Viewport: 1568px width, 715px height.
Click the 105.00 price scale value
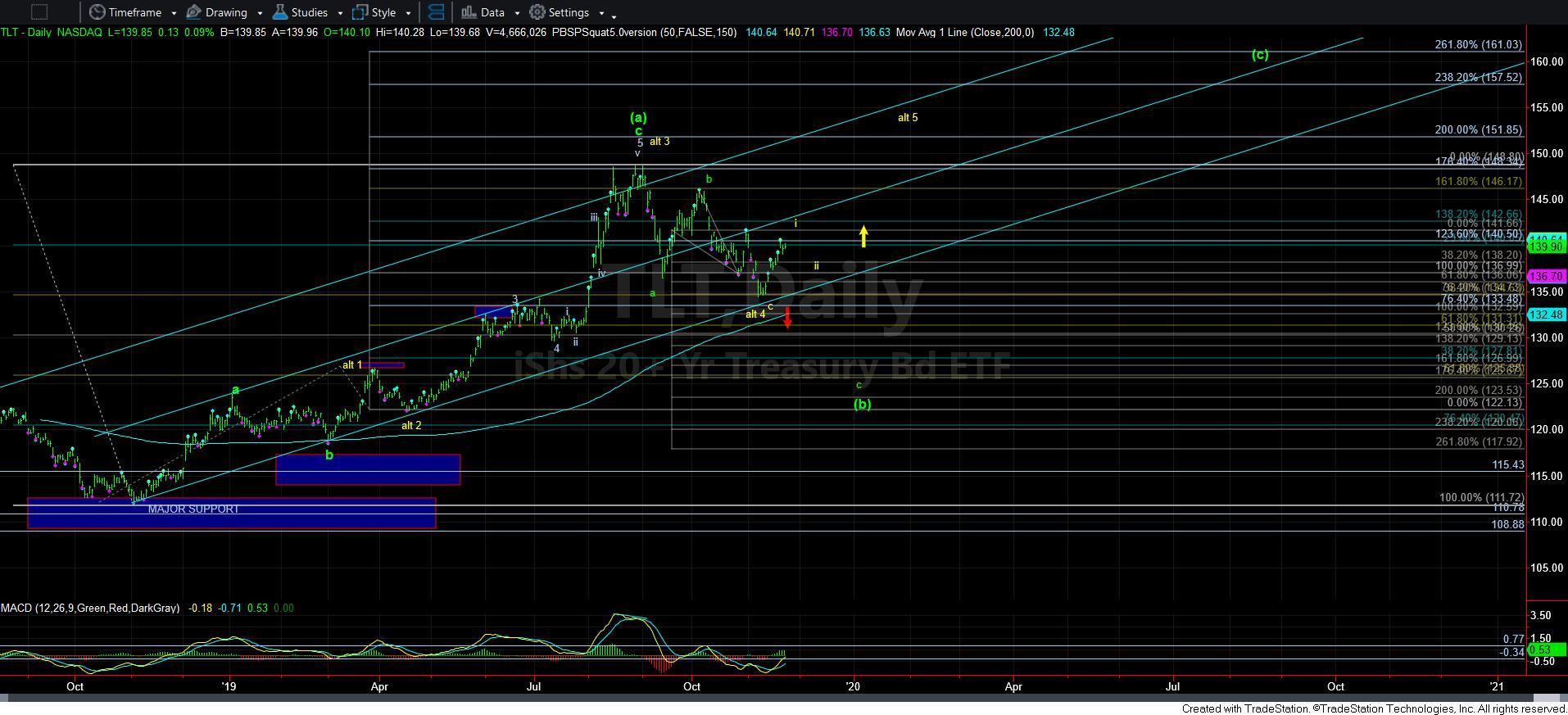[x=1547, y=568]
